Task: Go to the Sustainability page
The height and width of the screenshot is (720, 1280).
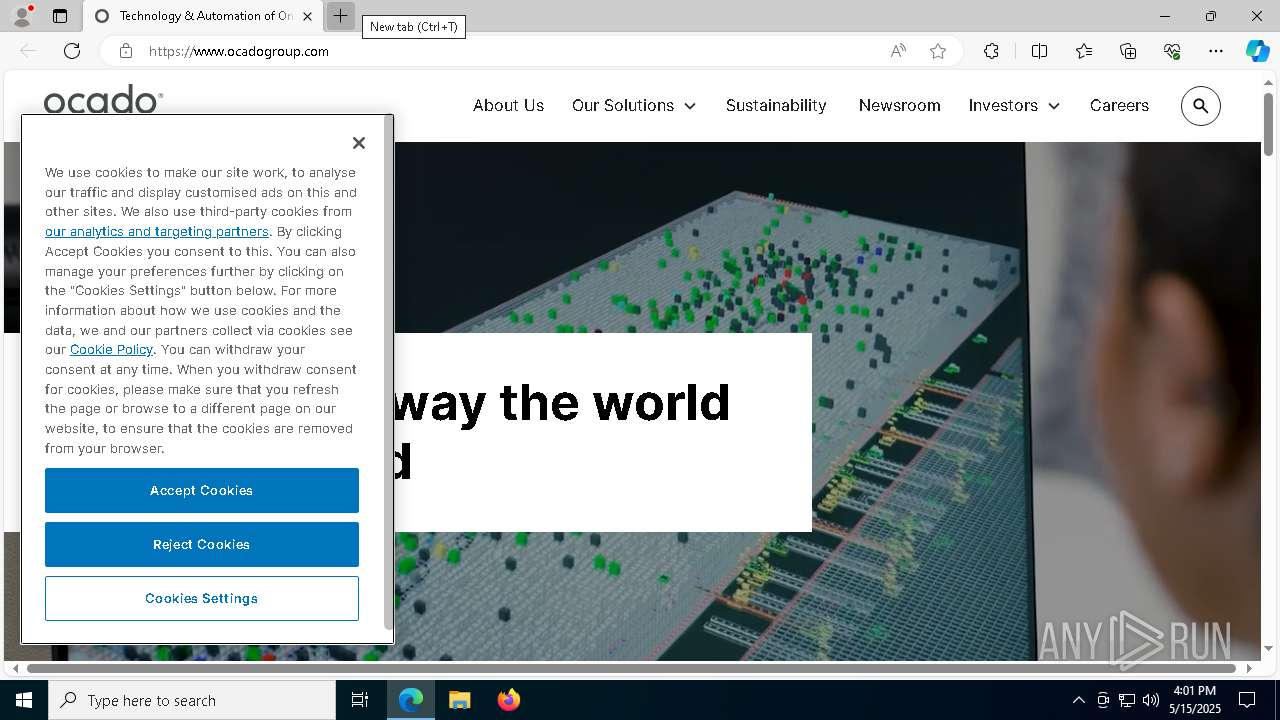Action: point(776,105)
